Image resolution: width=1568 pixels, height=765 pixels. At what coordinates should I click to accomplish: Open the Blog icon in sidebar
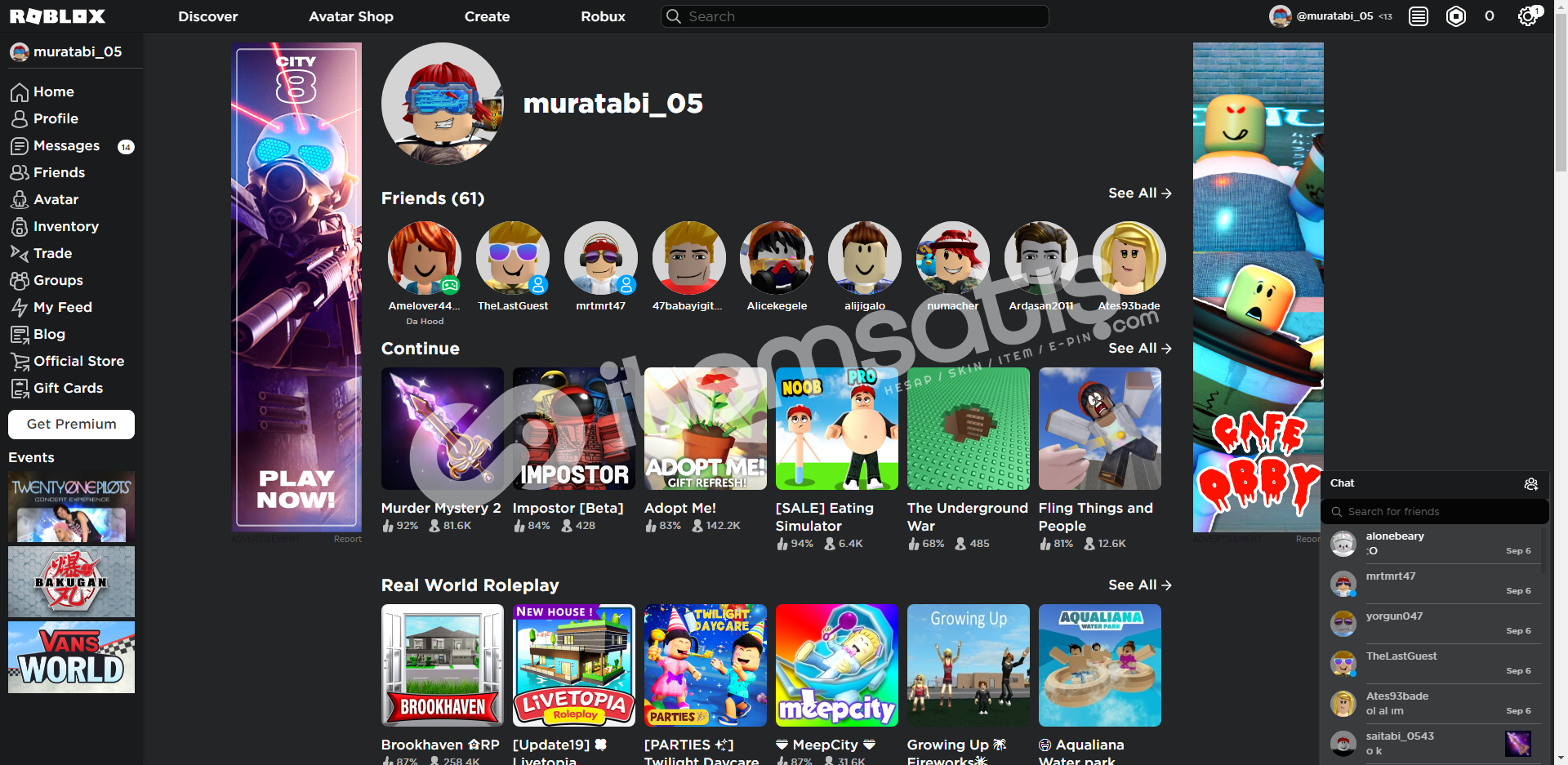(x=20, y=335)
